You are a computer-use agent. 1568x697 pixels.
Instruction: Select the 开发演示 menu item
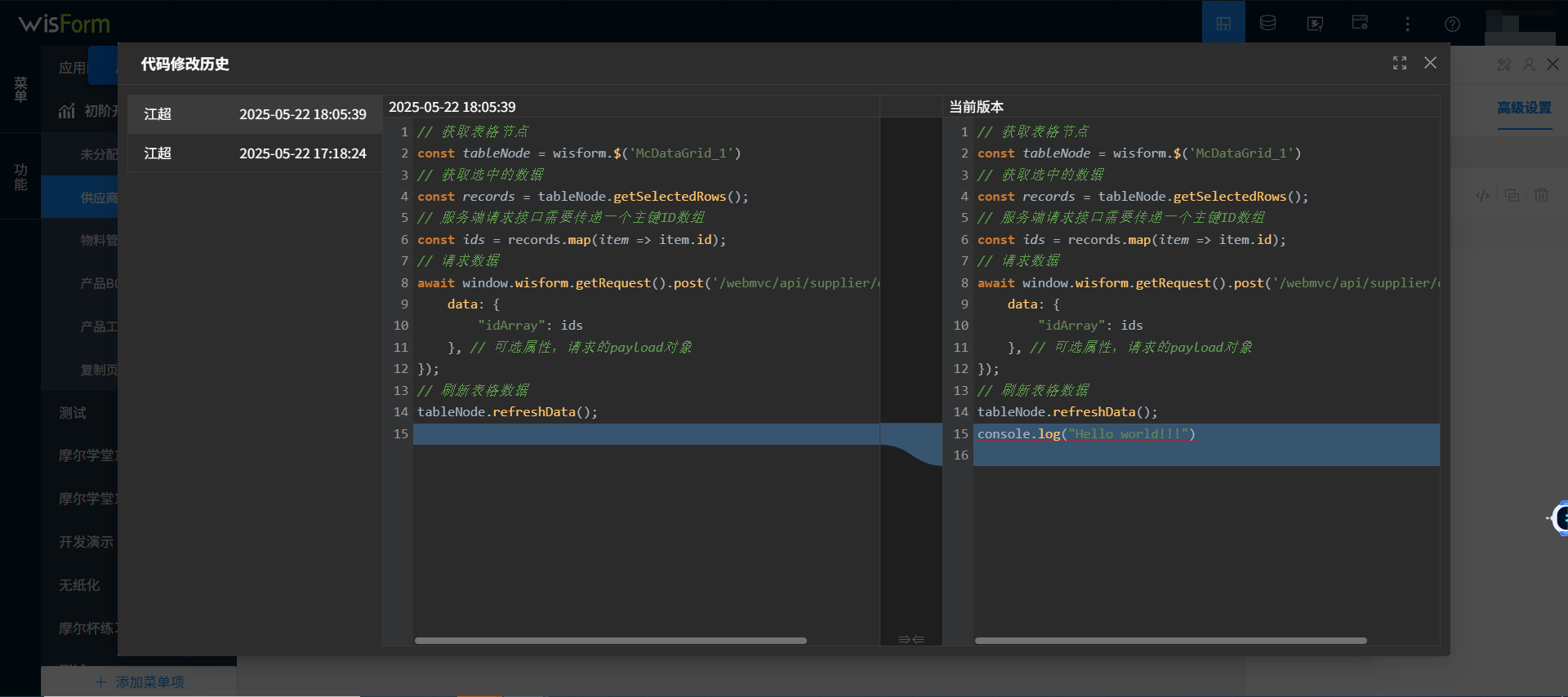(x=86, y=542)
